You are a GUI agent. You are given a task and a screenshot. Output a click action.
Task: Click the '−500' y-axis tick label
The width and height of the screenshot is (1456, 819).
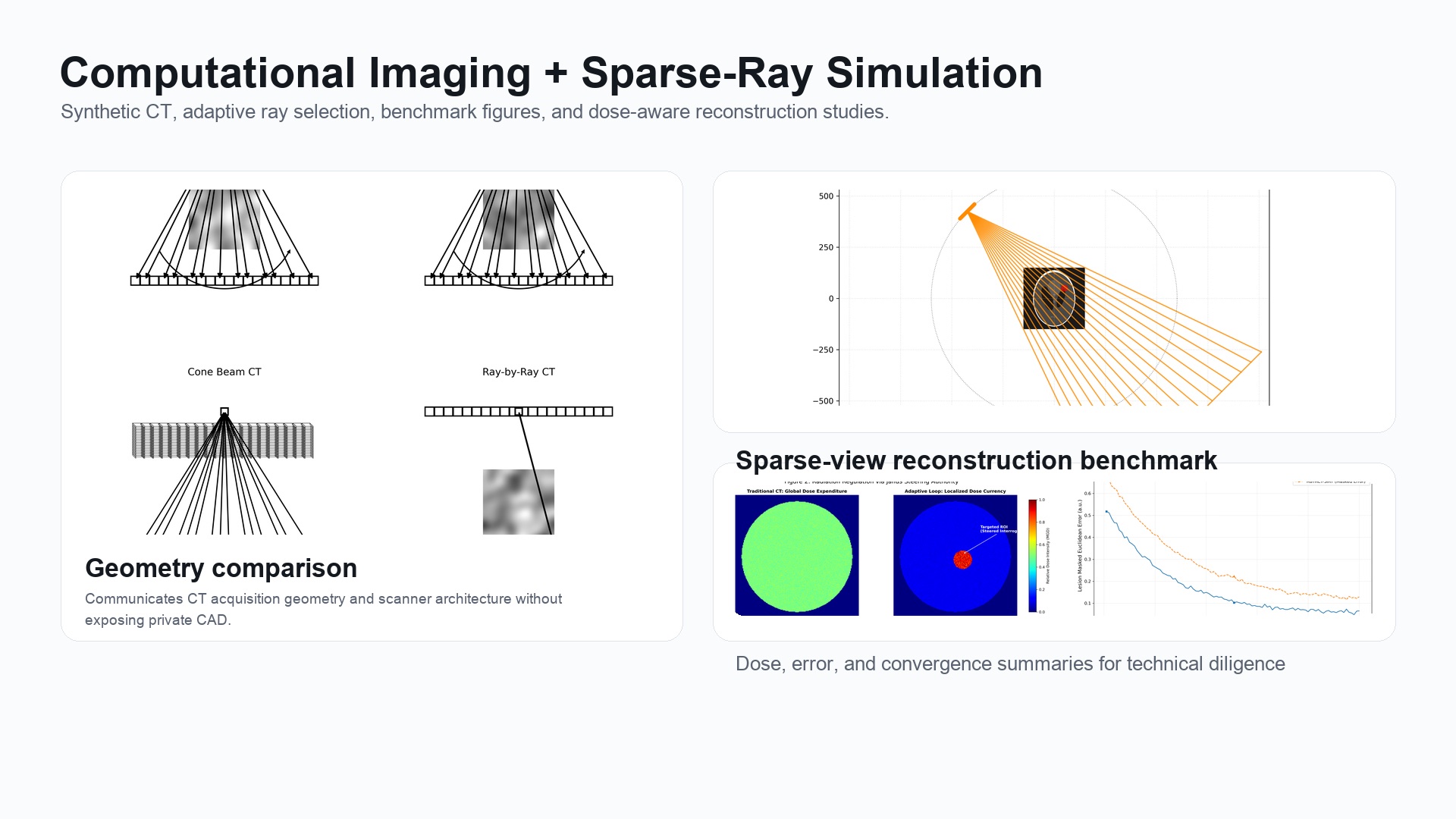tap(823, 401)
